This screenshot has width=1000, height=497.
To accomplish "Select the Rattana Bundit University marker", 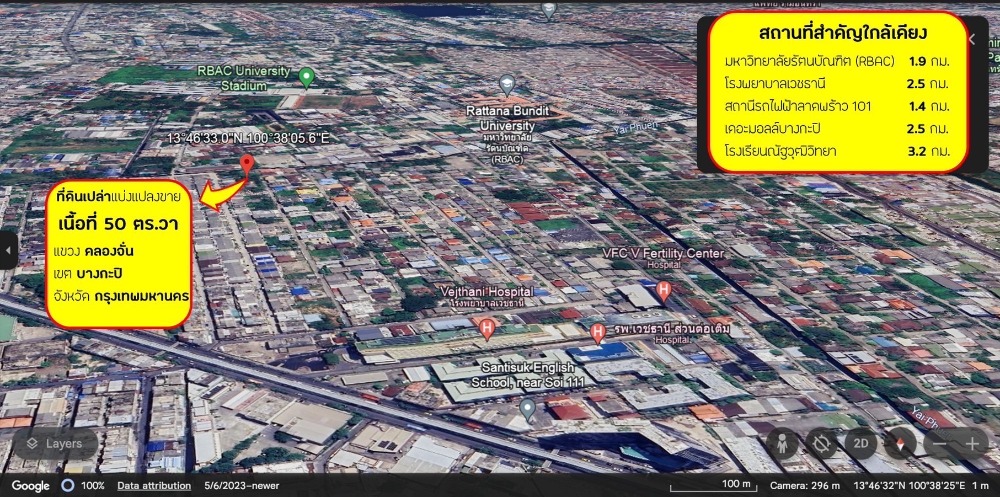I will [x=508, y=85].
